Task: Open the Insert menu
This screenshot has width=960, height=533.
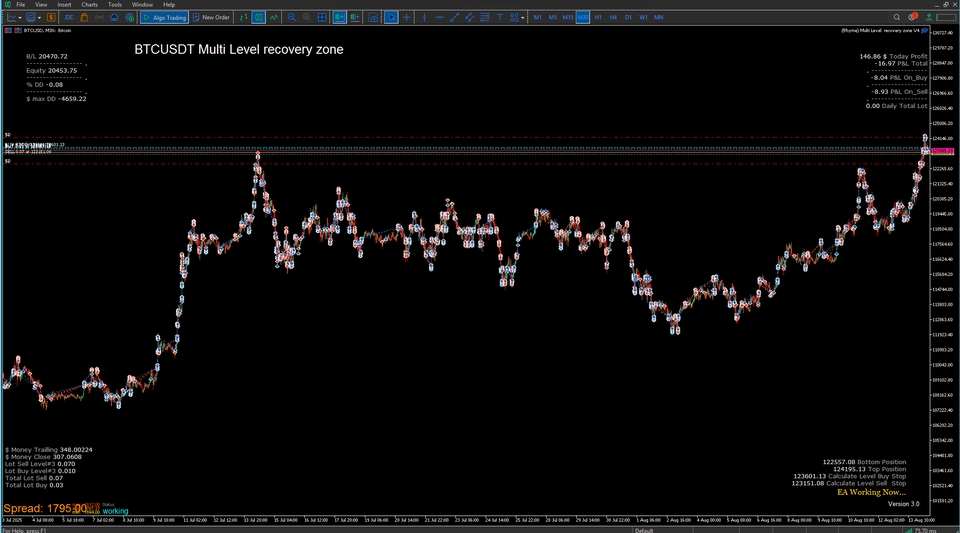Action: pyautogui.click(x=64, y=5)
